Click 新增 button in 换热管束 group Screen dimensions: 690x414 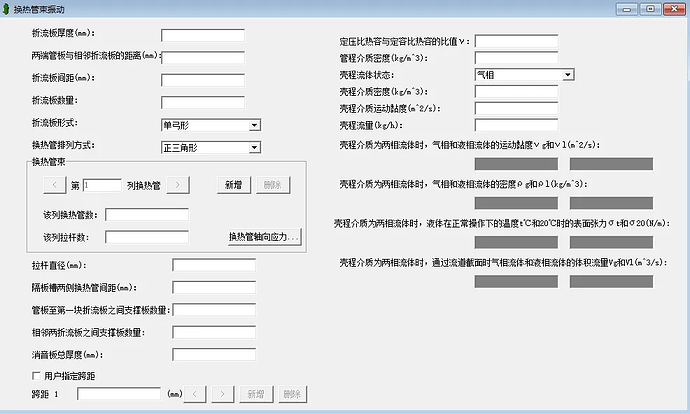pos(234,185)
